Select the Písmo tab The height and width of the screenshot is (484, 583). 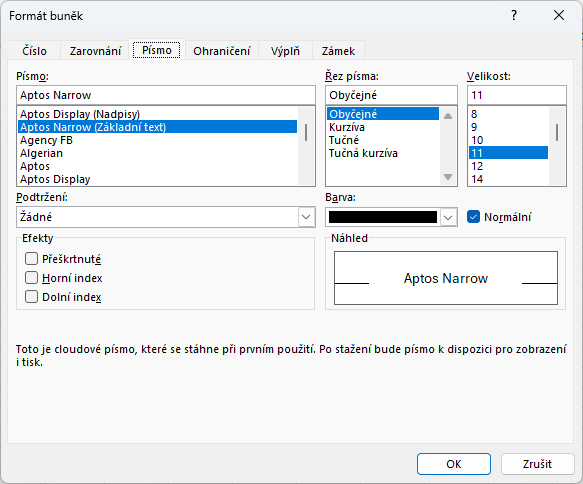pyautogui.click(x=157, y=50)
